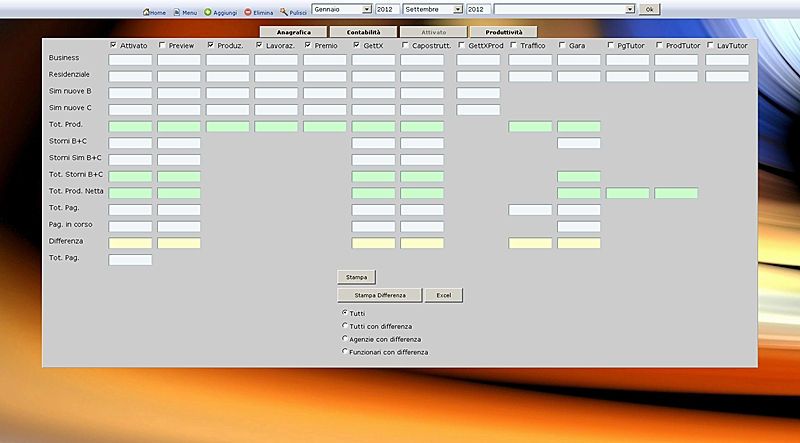Enable the PgTutor checkbox
The image size is (800, 443).
[x=610, y=45]
